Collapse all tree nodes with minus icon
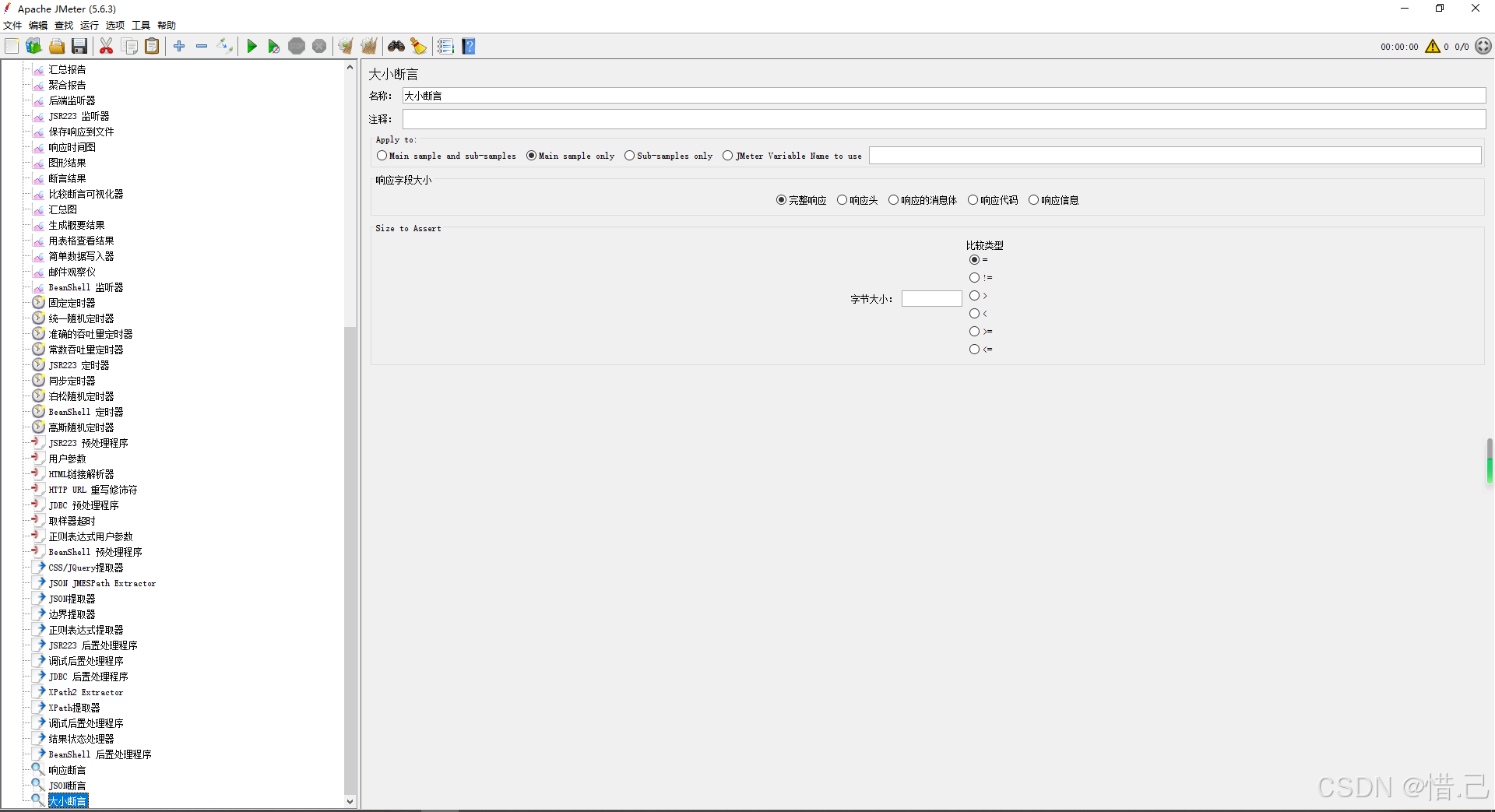1495x812 pixels. 202,47
